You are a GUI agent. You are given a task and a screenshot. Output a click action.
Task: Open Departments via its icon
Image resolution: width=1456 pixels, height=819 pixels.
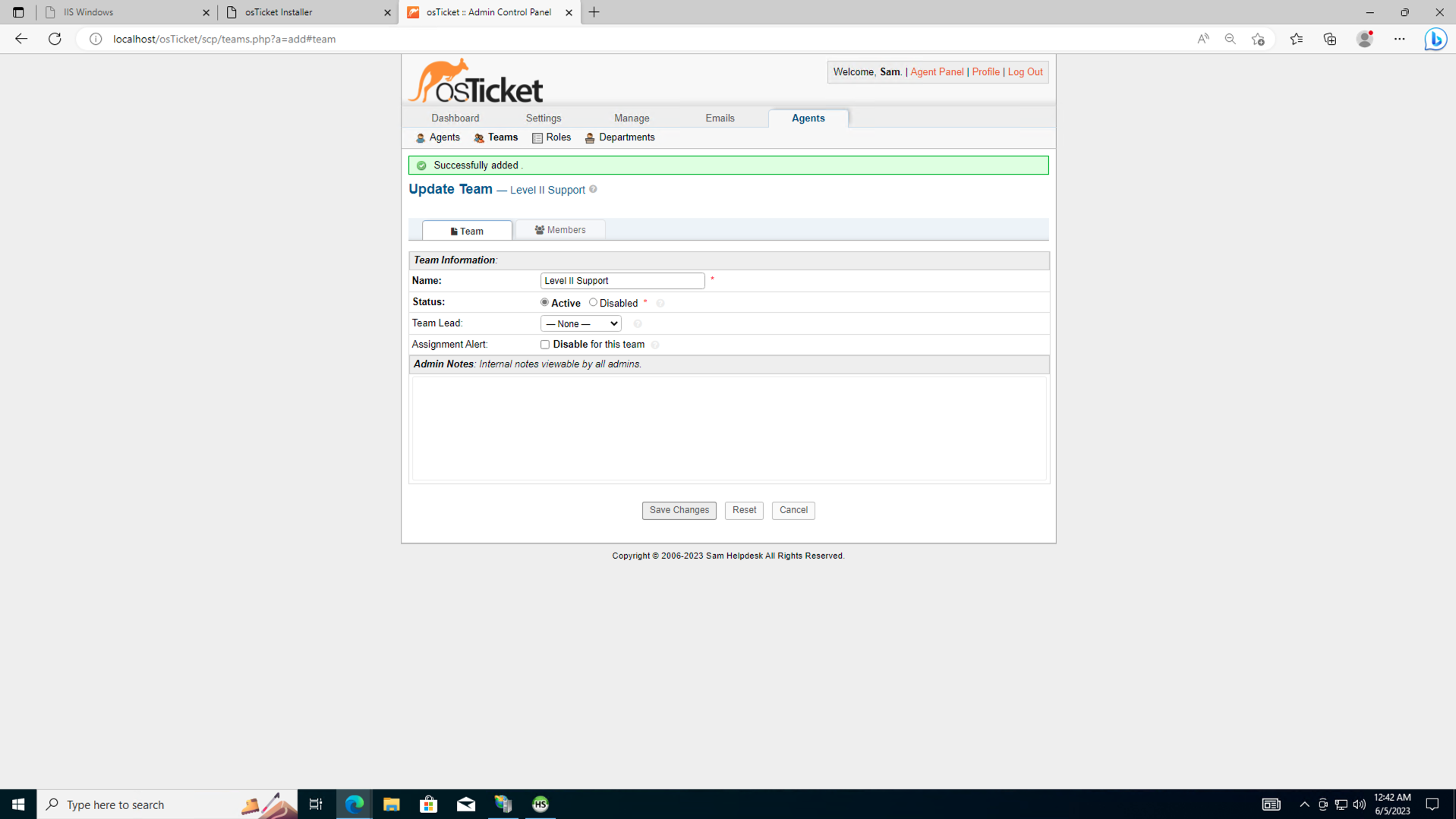[x=590, y=137]
